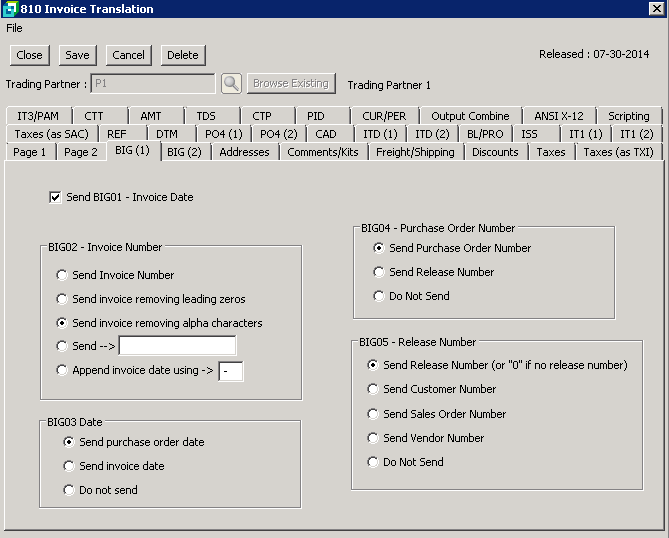Click the append date separator field
The image size is (669, 538).
click(231, 371)
